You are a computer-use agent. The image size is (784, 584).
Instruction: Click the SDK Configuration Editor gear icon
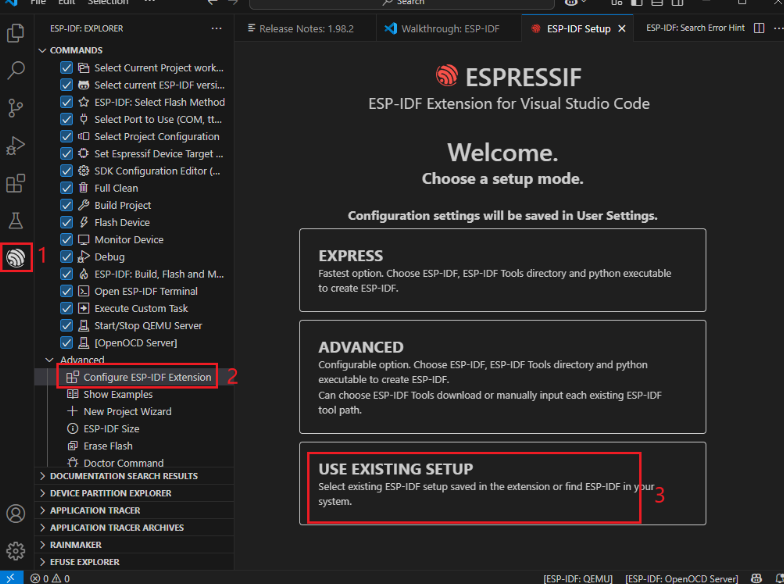[x=84, y=171]
